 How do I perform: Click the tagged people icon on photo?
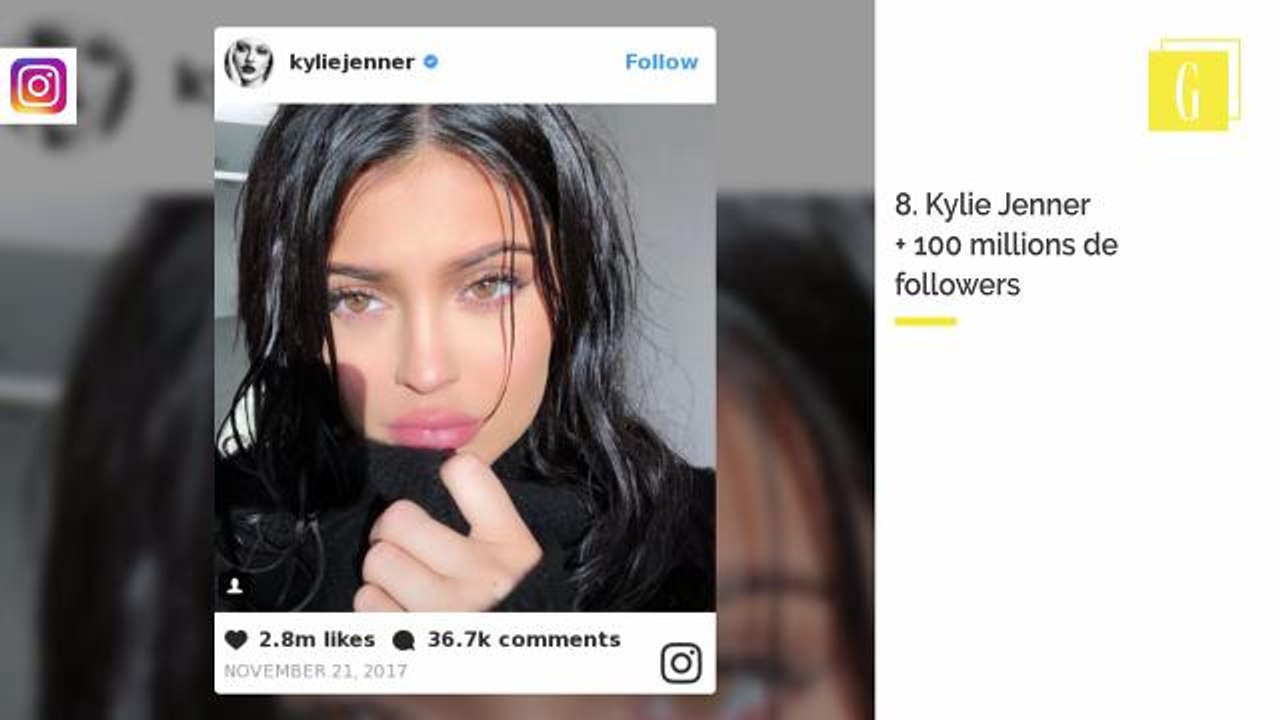[x=235, y=586]
